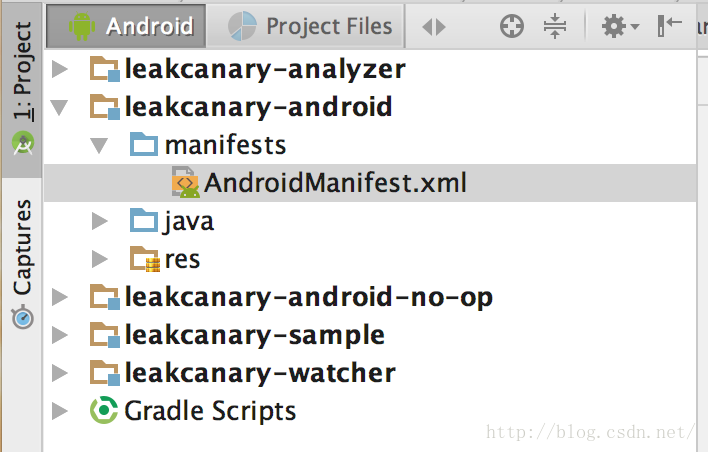Screen dimensions: 708x452
Task: Hide the project panel with the hide icon
Action: click(669, 27)
